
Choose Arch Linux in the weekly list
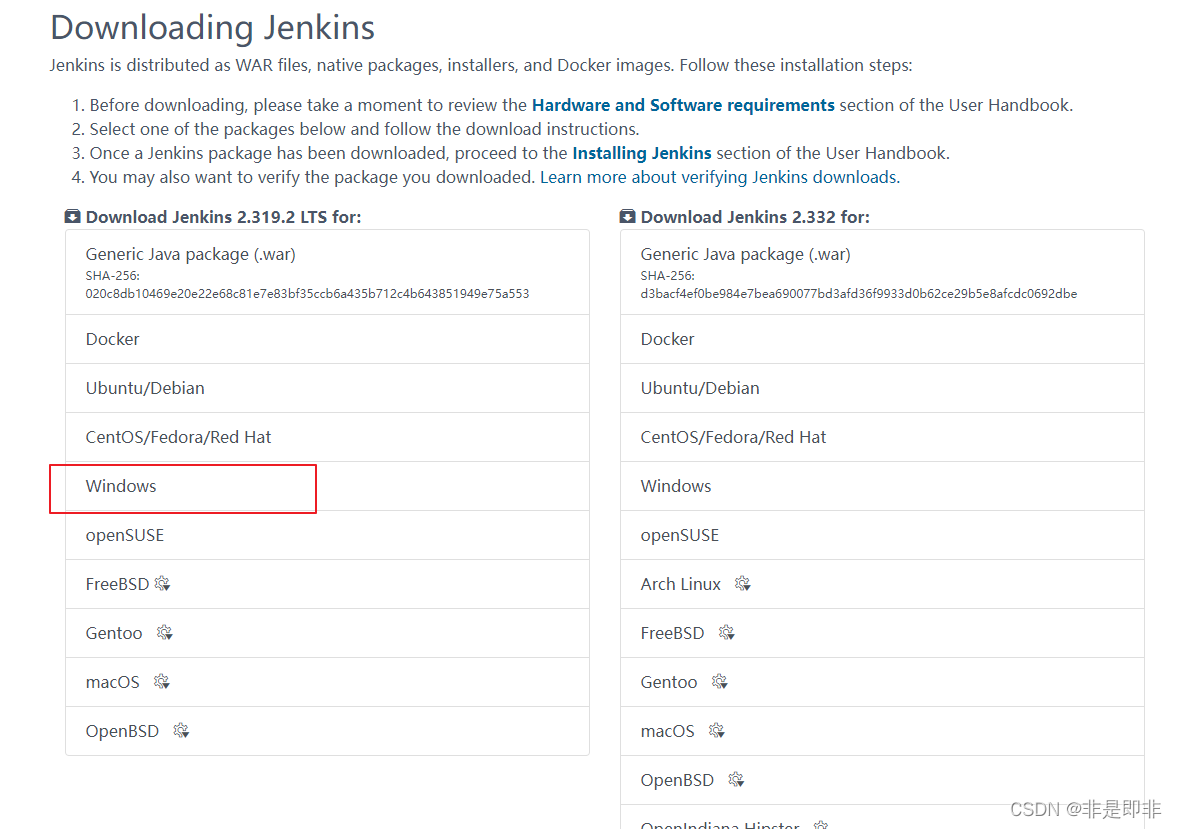[680, 584]
